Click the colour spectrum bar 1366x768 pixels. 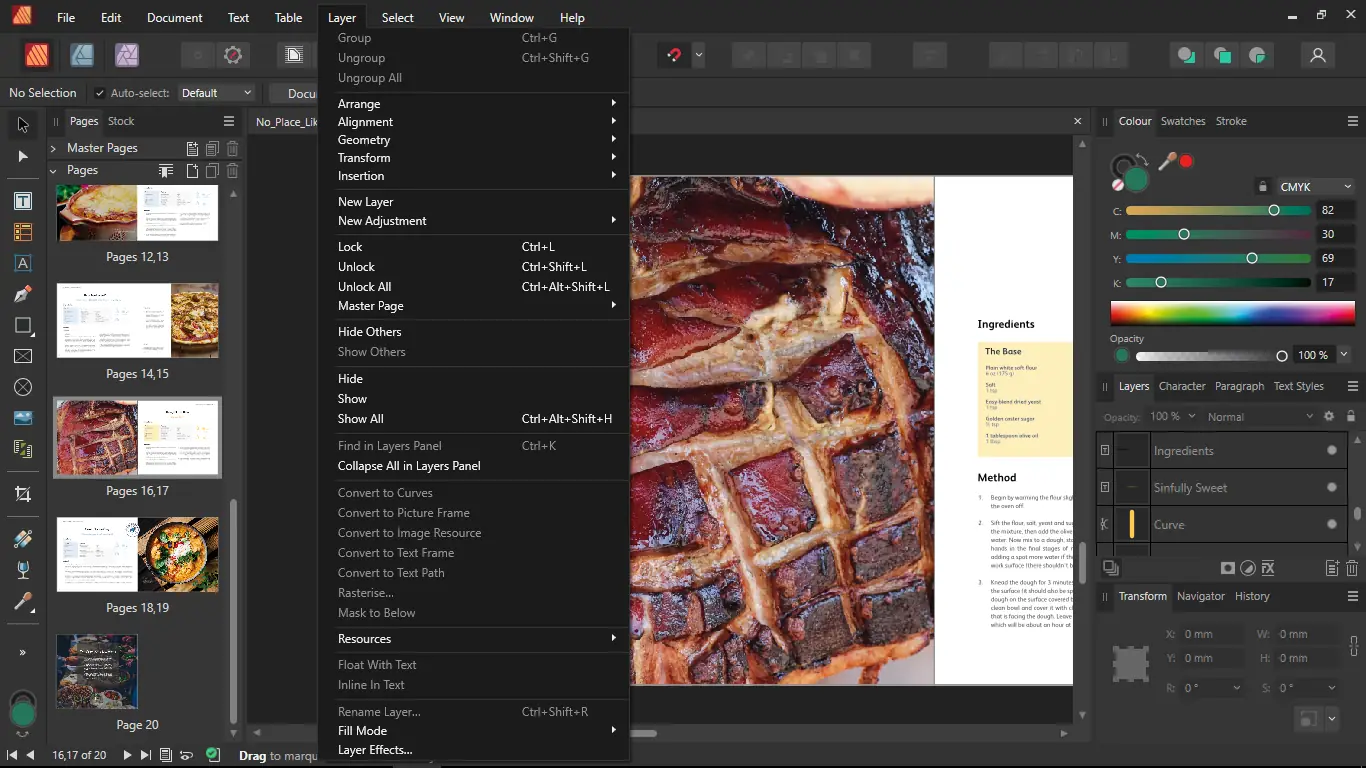1232,313
